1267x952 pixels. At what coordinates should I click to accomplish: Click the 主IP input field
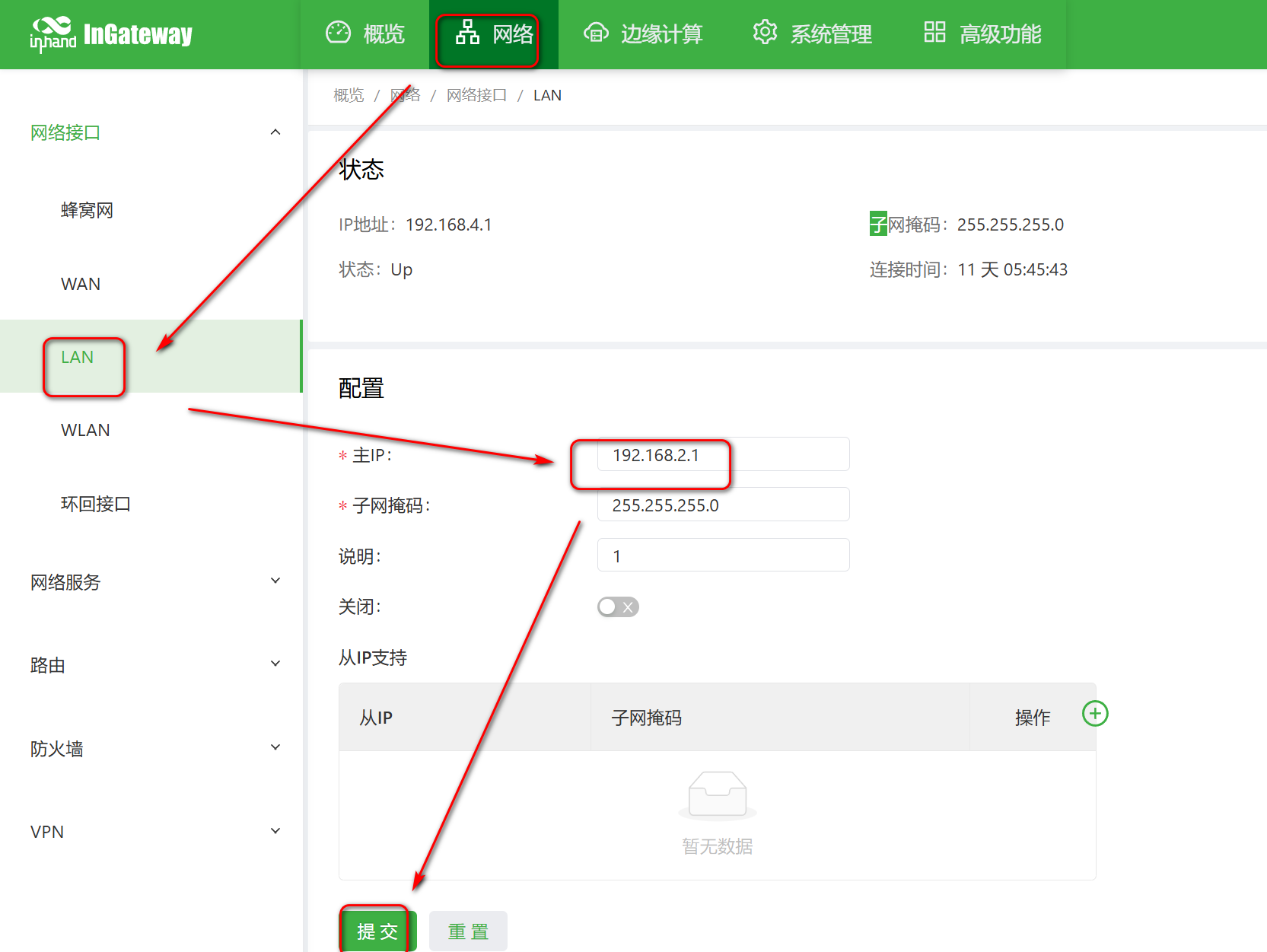(x=723, y=454)
